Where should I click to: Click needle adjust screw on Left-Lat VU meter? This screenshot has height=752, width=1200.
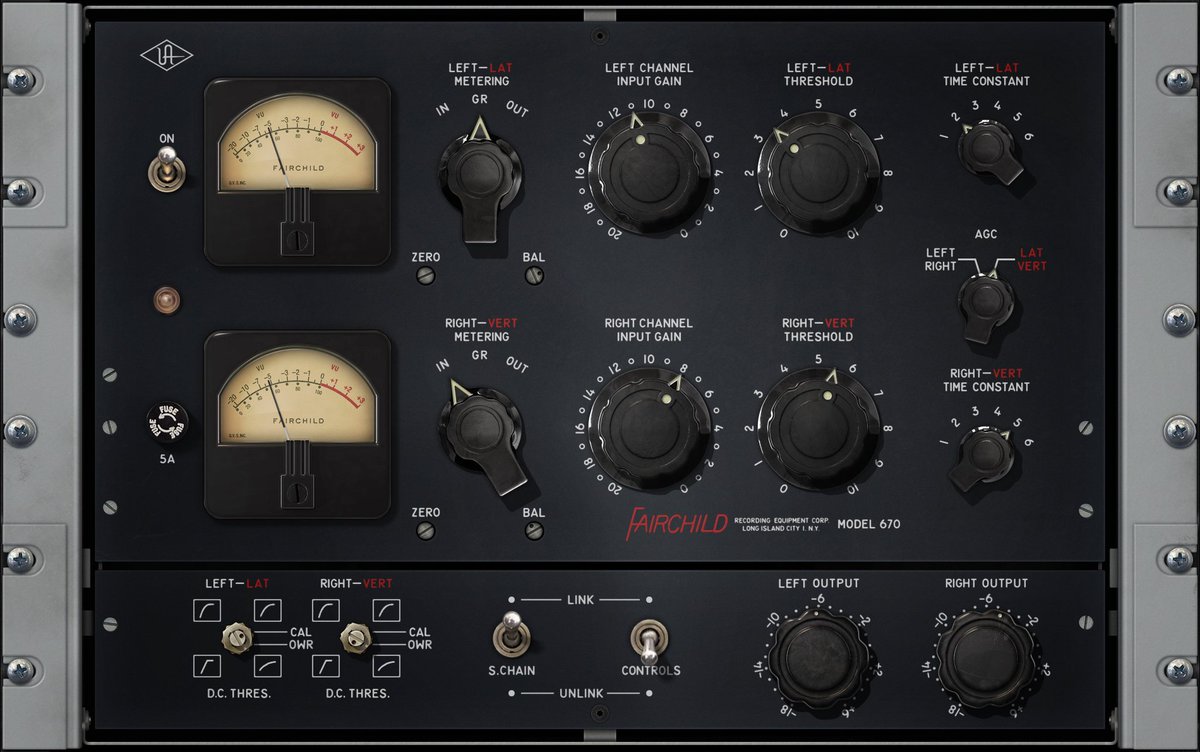[x=297, y=240]
